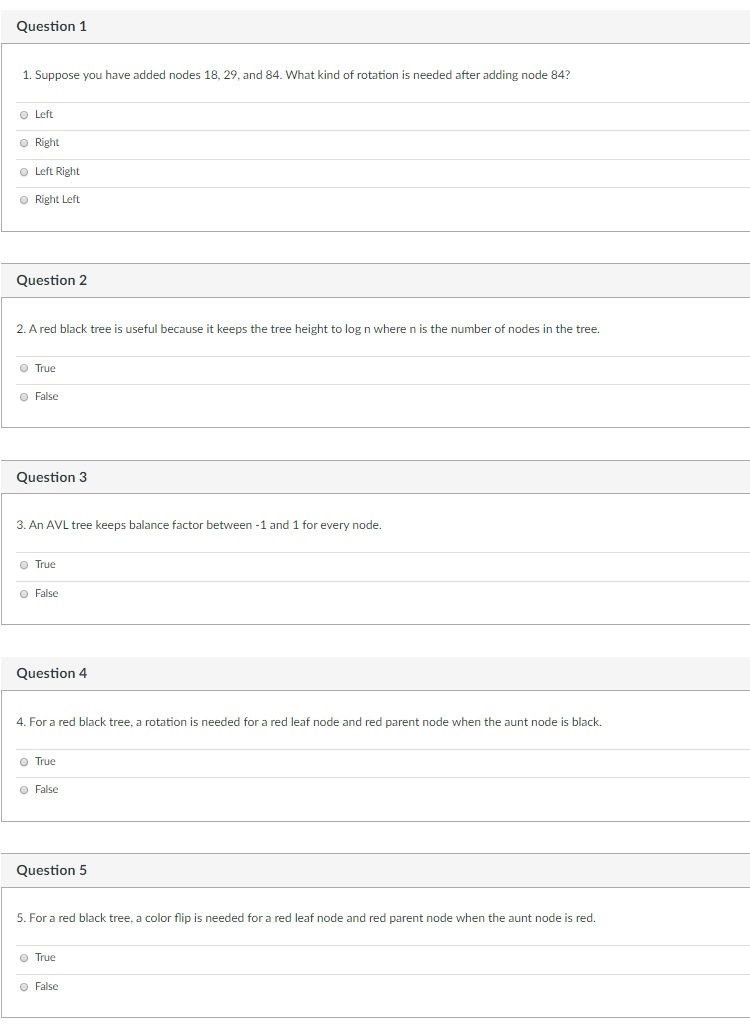The image size is (750, 1027).
Task: Pick 'True' for the black aunt rotation question
Action: pyautogui.click(x=22, y=761)
